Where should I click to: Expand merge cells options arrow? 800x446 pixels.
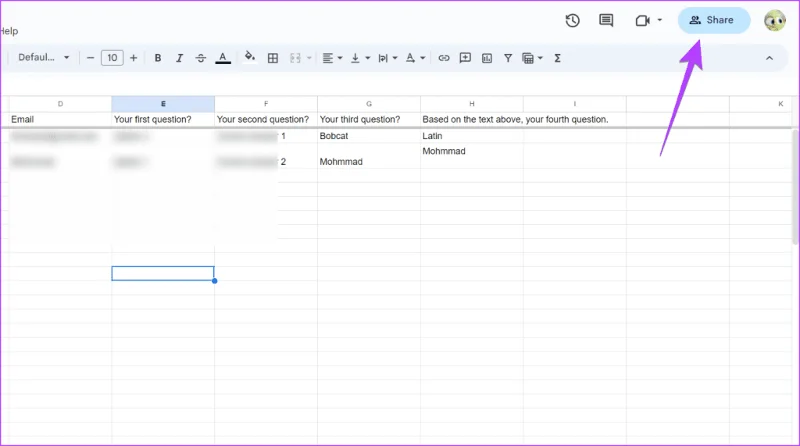click(309, 58)
